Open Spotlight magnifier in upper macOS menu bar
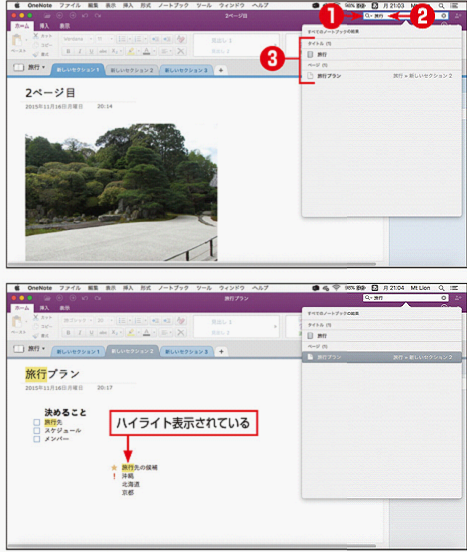 (441, 6)
